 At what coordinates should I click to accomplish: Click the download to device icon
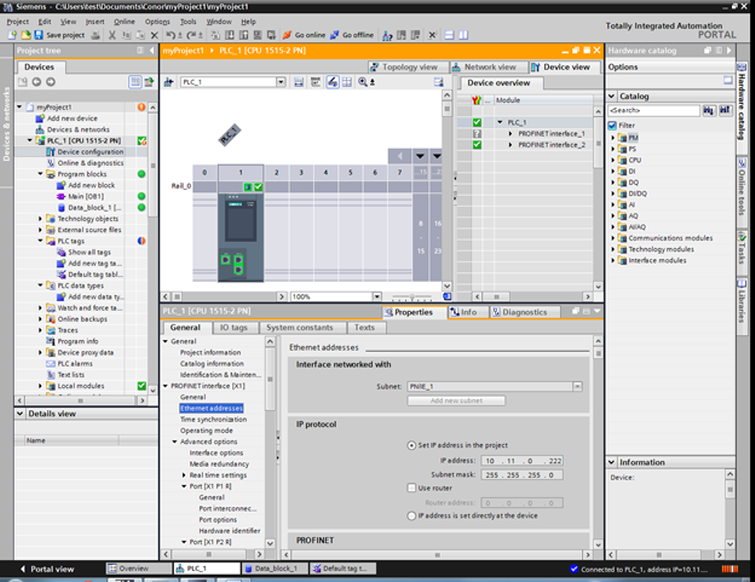(x=230, y=35)
